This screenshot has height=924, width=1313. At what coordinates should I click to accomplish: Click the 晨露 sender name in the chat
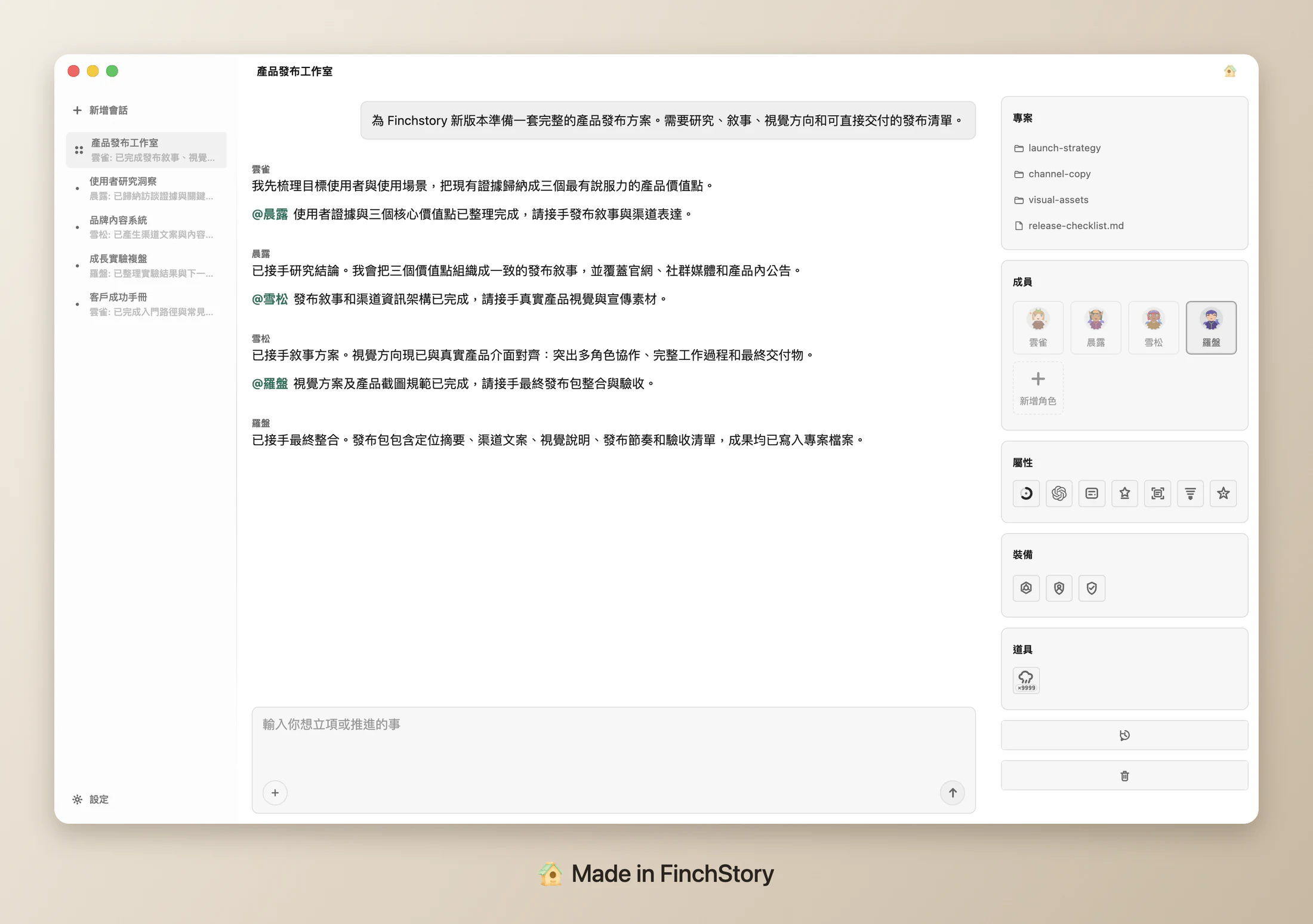[x=261, y=254]
